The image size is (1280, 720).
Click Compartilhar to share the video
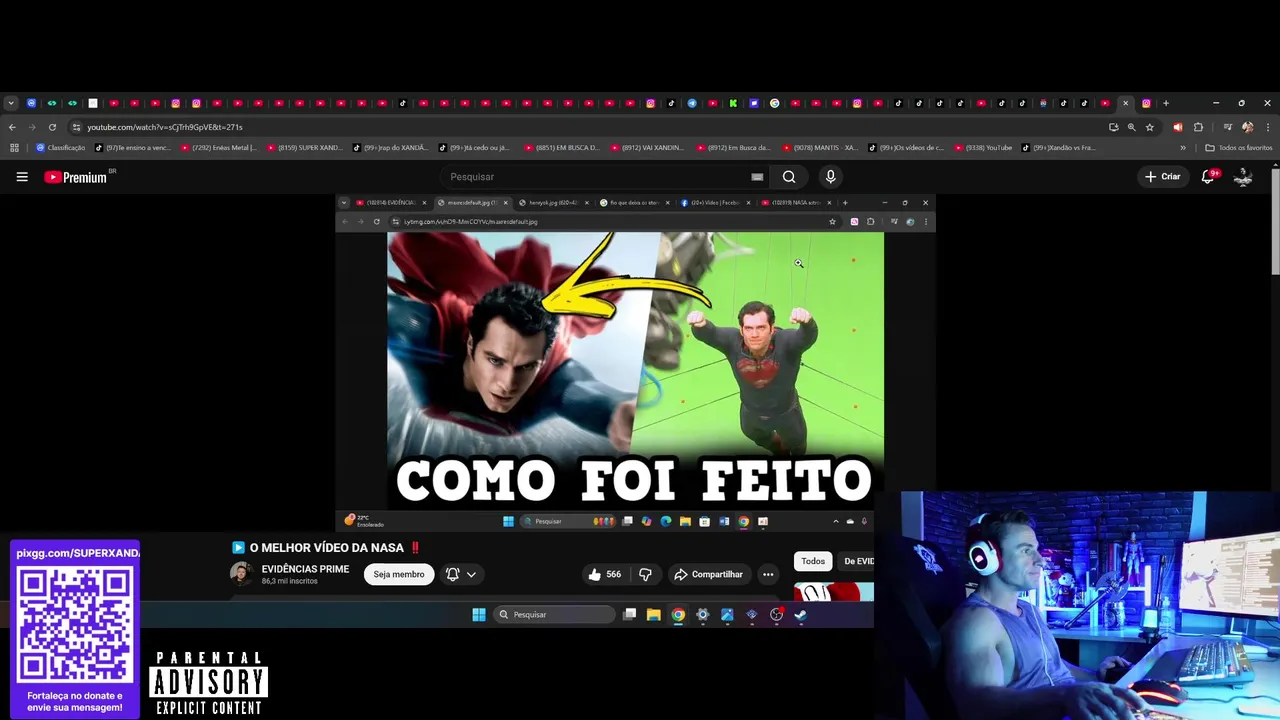(x=708, y=574)
